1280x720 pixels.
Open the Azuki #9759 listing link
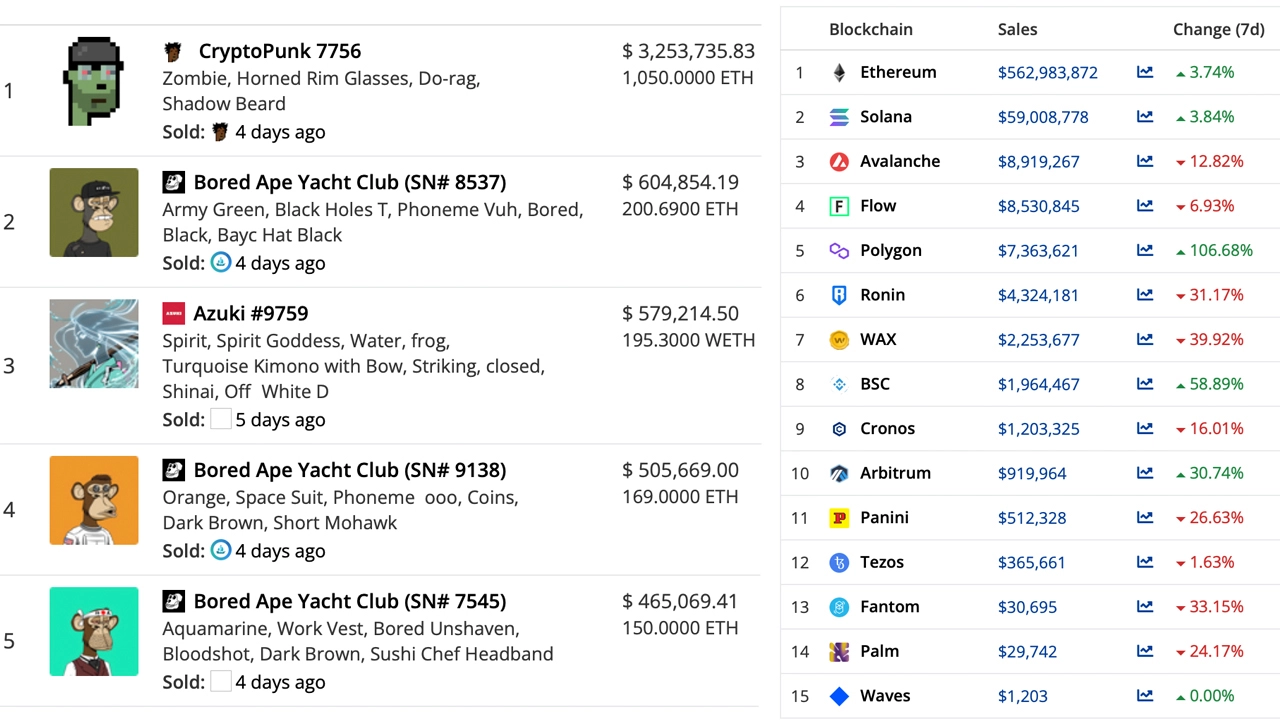(250, 314)
